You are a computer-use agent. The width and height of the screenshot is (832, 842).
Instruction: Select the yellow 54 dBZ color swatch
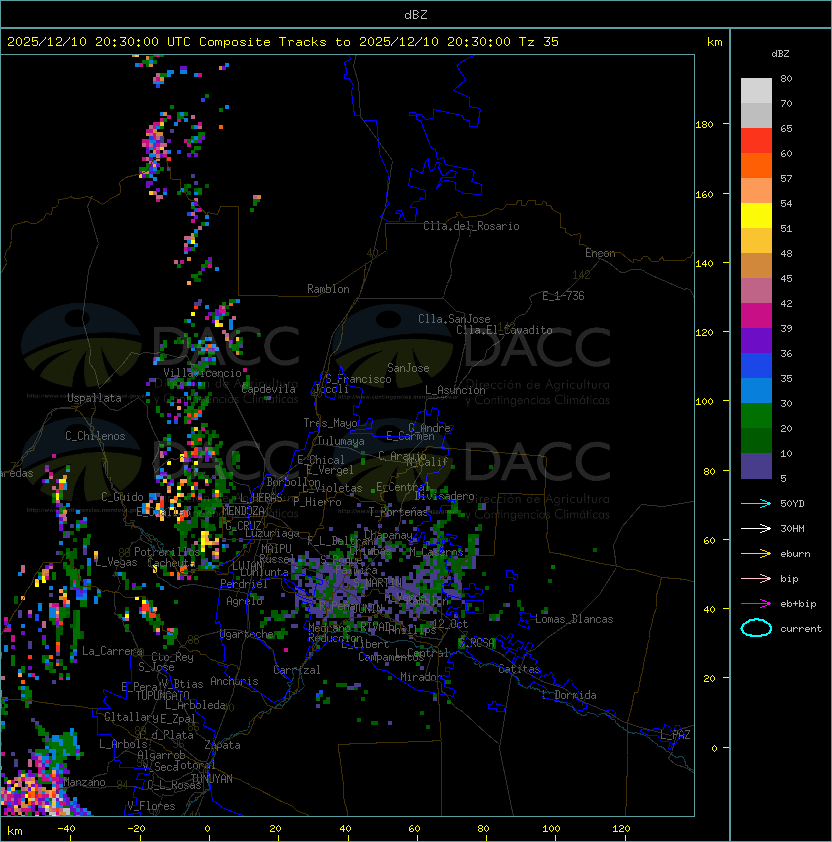pos(756,215)
